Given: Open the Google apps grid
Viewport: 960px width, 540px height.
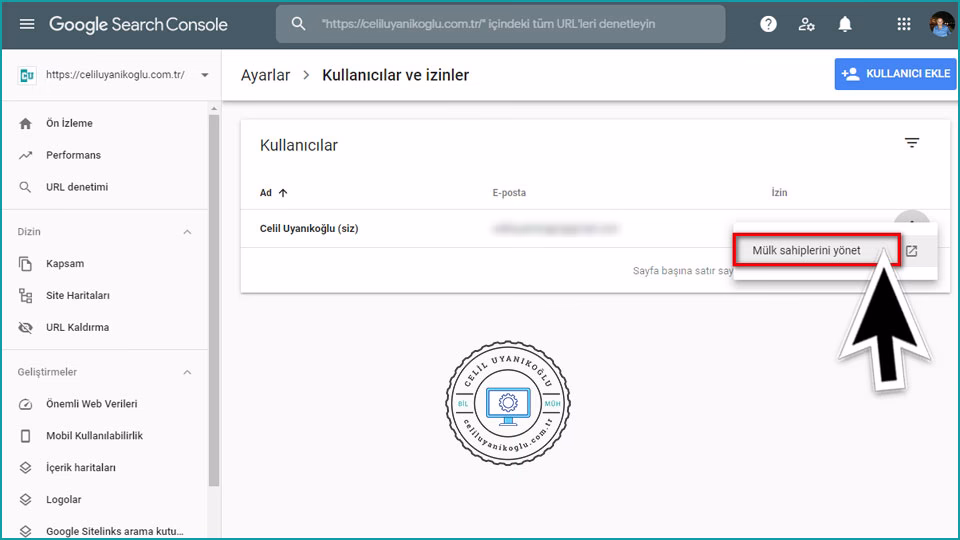Looking at the screenshot, I should [x=904, y=24].
